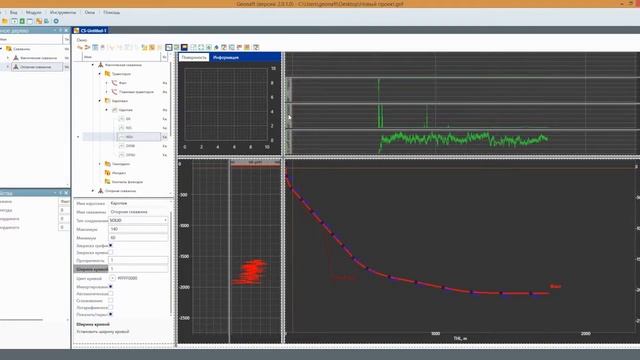Click the Прозрачность value field
640x360 pixels.
click(x=138, y=260)
